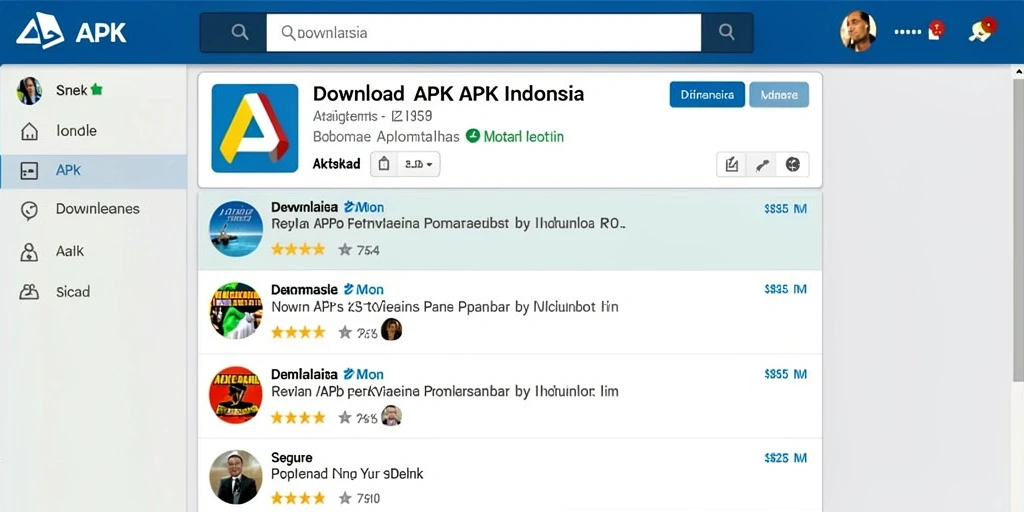Open the notification icon at far right of header
Image resolution: width=1024 pixels, height=512 pixels.
(x=982, y=29)
